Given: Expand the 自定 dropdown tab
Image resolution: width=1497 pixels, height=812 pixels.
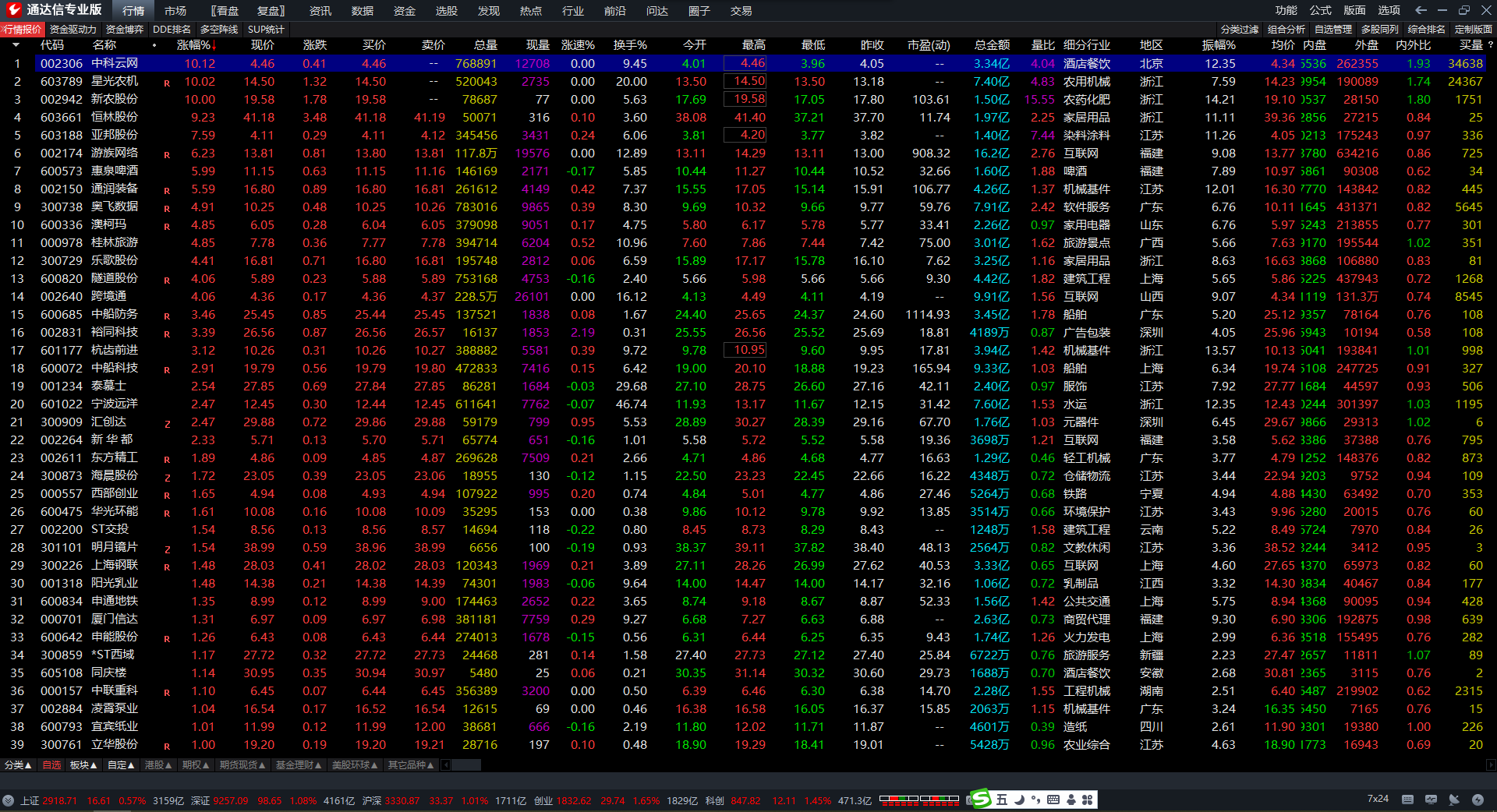Looking at the screenshot, I should coord(122,765).
